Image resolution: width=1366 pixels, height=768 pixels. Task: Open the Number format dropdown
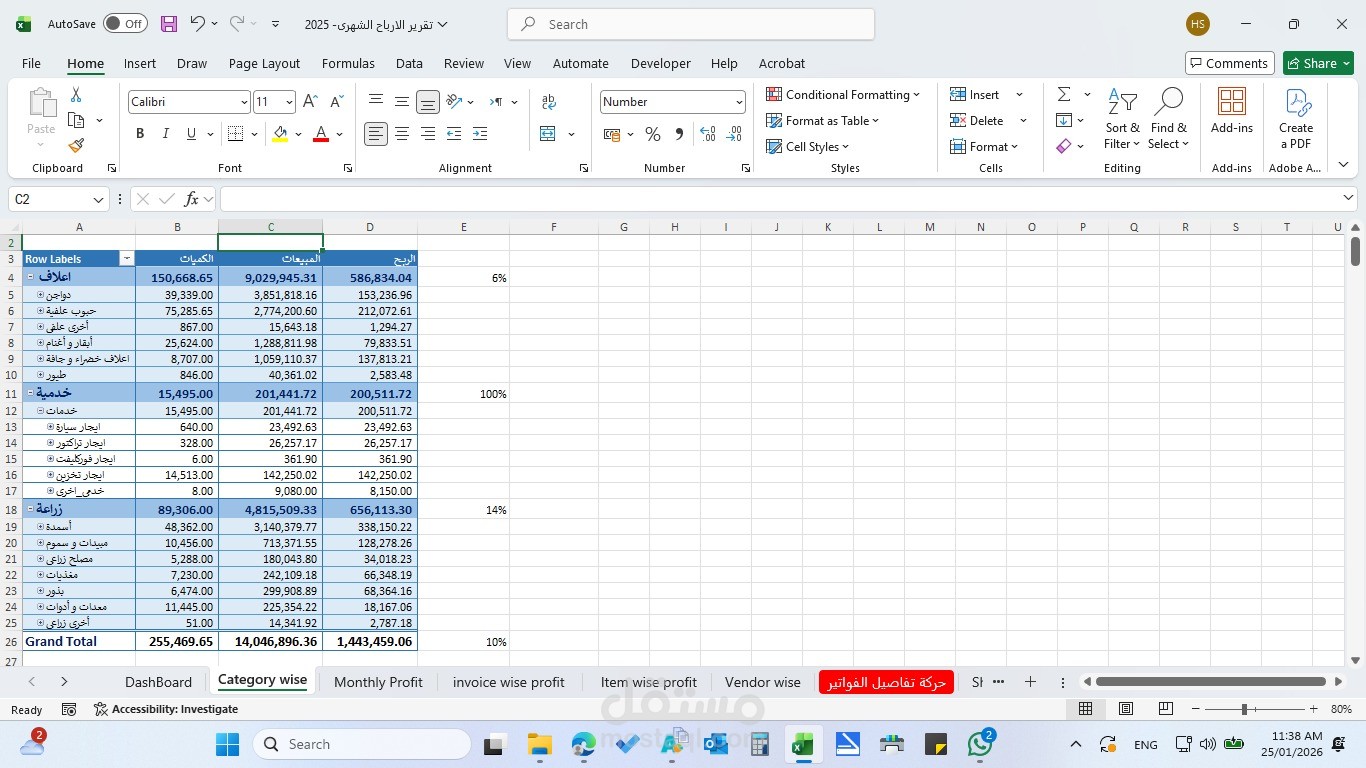(x=739, y=102)
